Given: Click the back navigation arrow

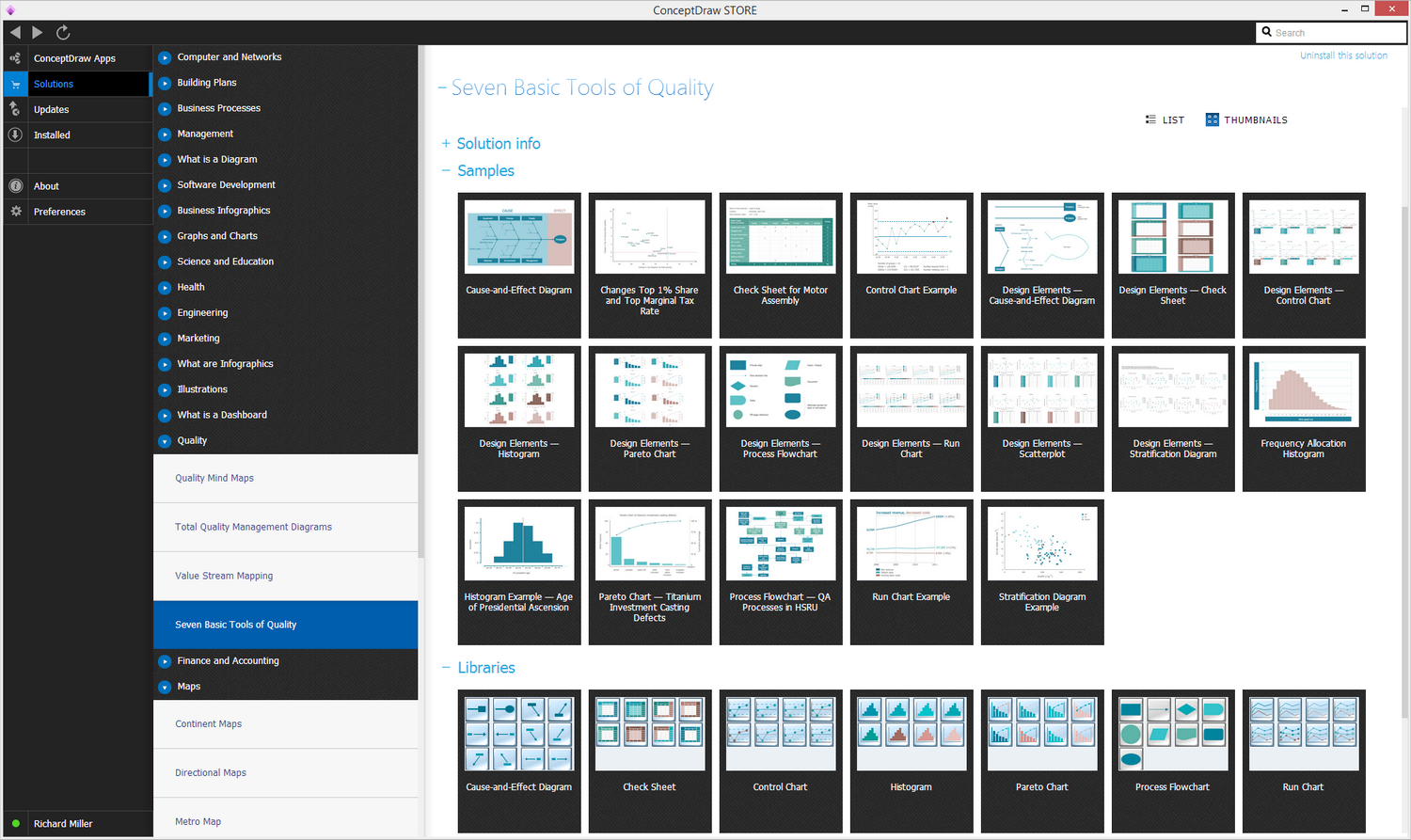Looking at the screenshot, I should coord(15,32).
